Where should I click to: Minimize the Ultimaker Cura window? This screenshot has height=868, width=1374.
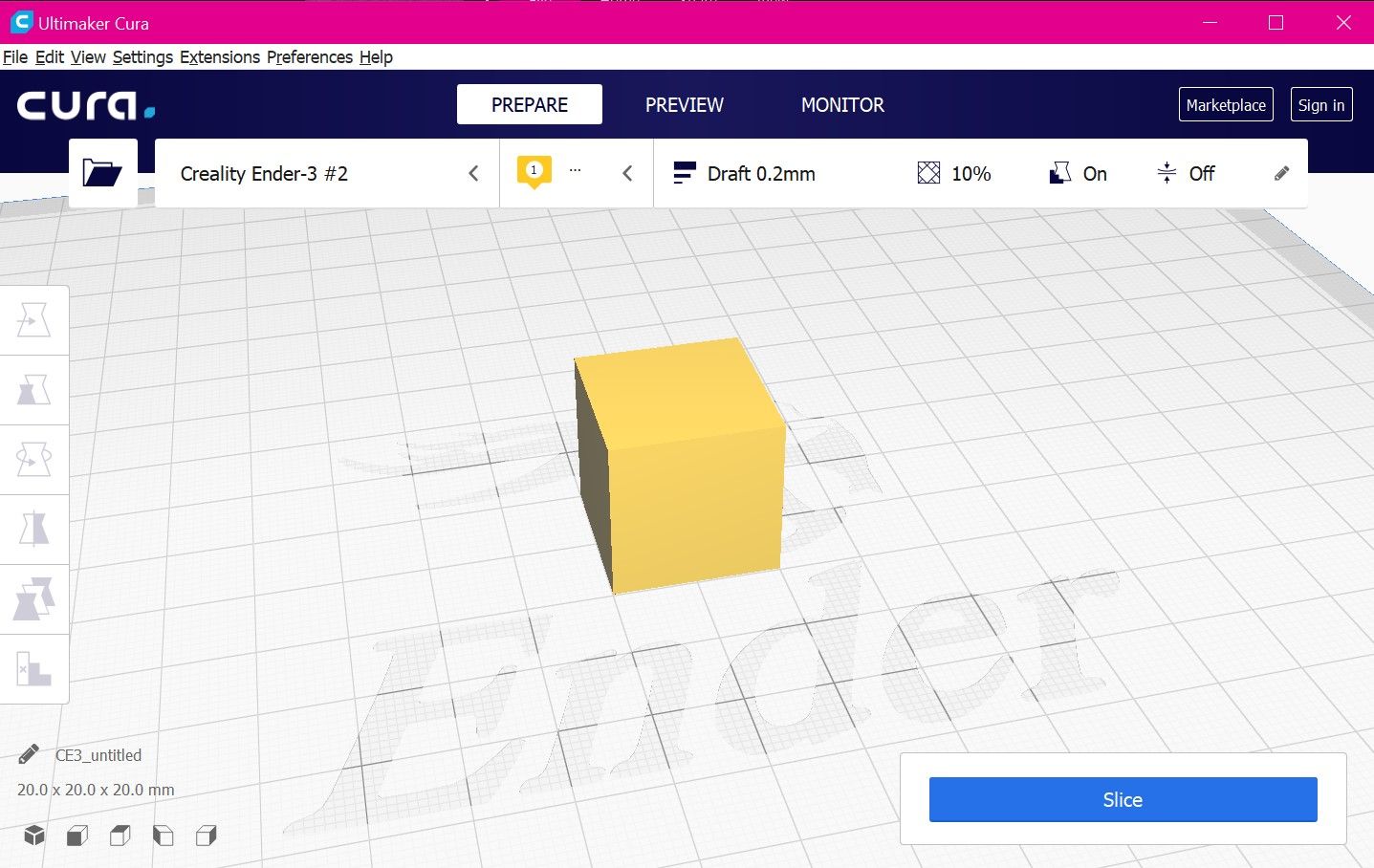[1210, 22]
